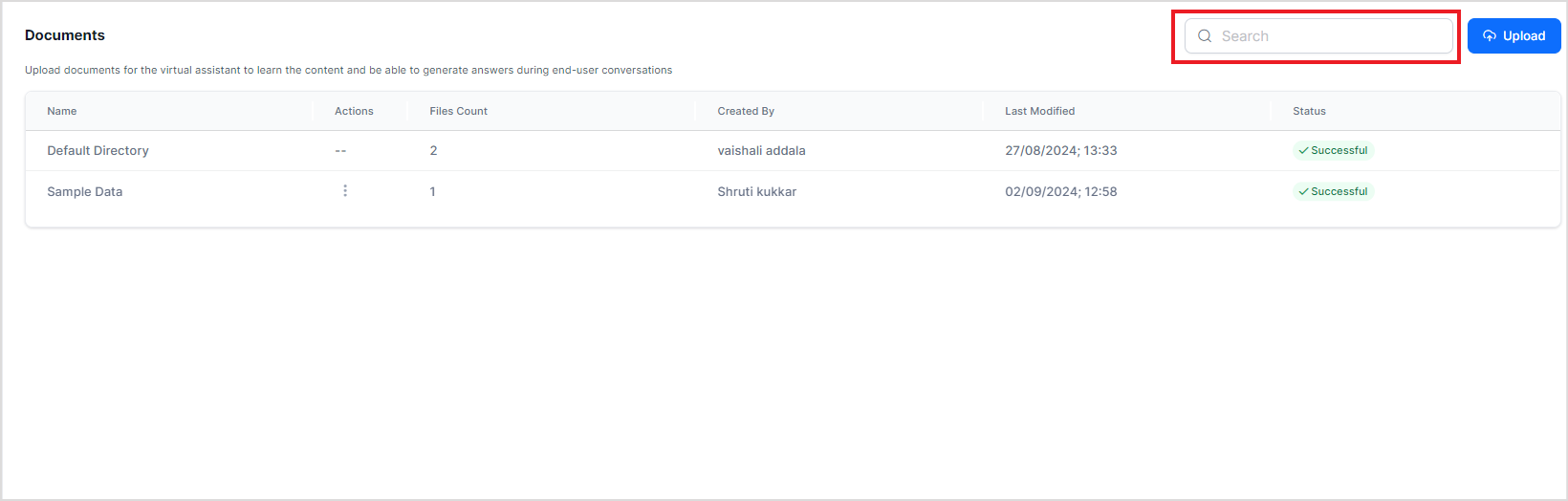Click the checkmark icon in Default Directory status

coord(1303,151)
